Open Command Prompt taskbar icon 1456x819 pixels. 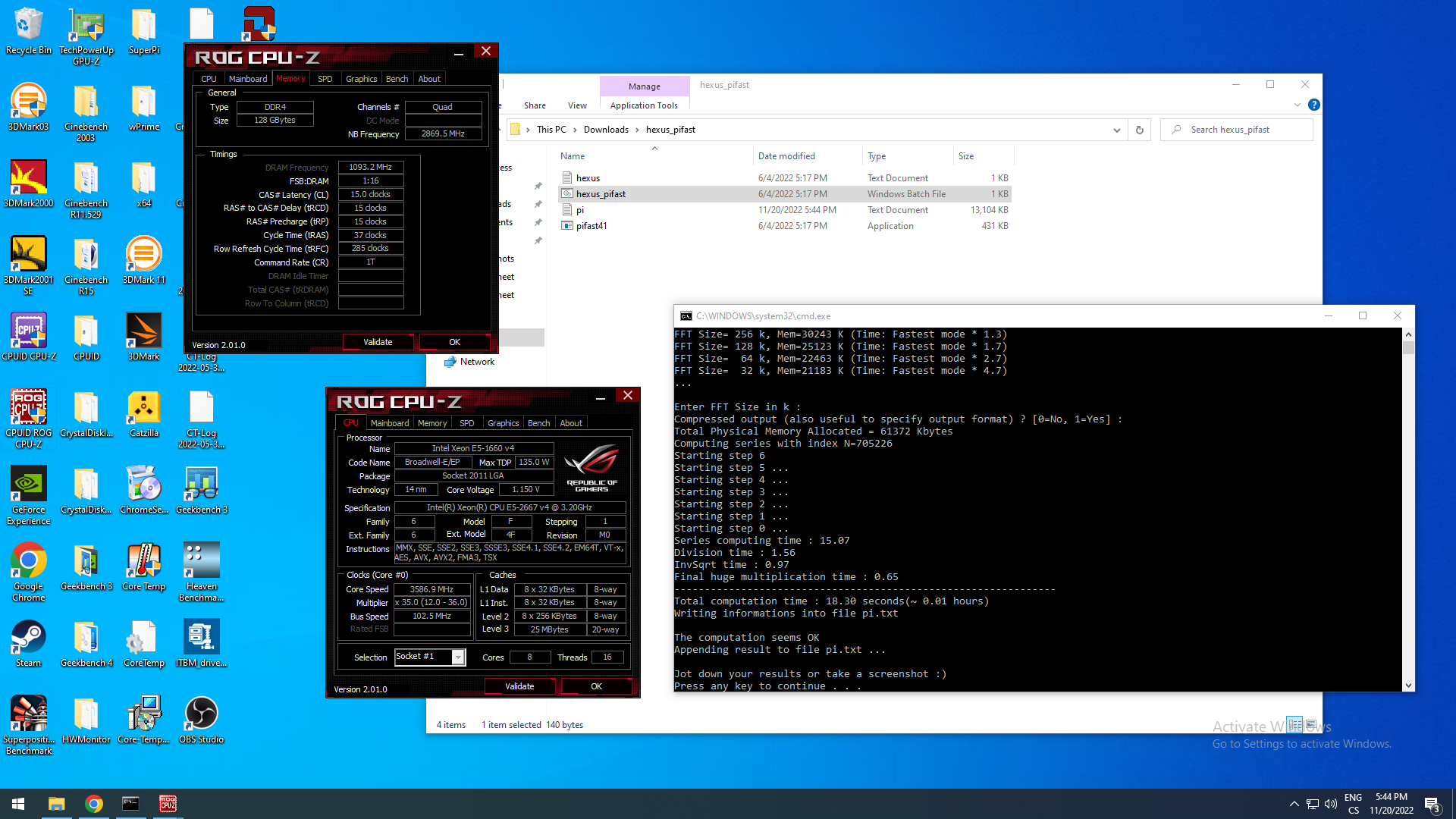coord(130,804)
